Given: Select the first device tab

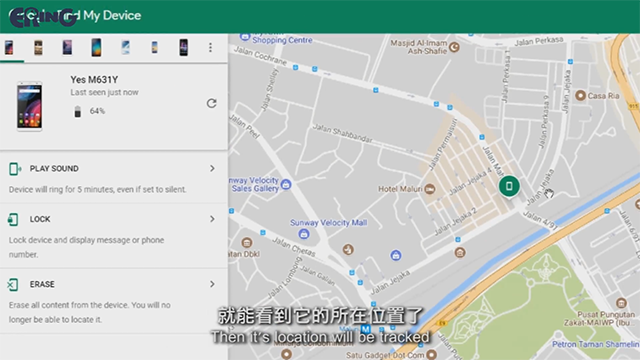Looking at the screenshot, I should click(x=9, y=47).
